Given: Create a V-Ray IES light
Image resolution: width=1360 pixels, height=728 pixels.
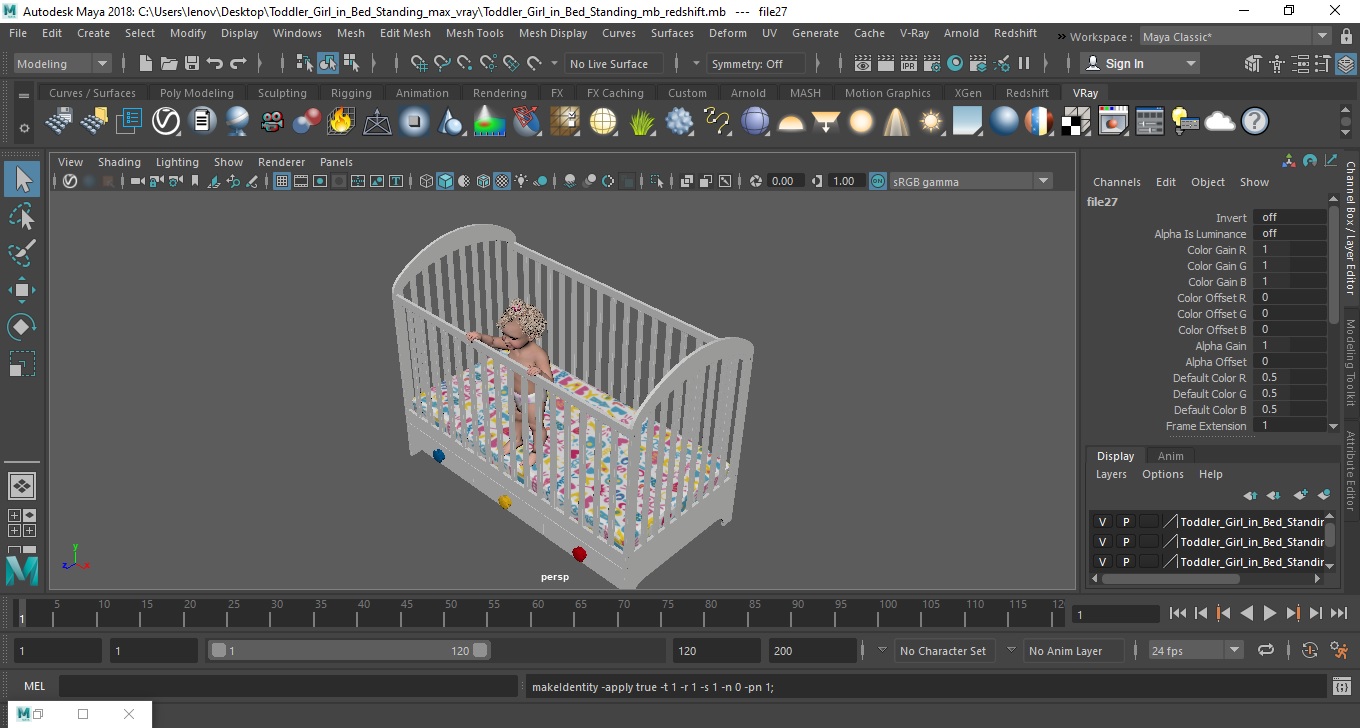Looking at the screenshot, I should tap(895, 122).
